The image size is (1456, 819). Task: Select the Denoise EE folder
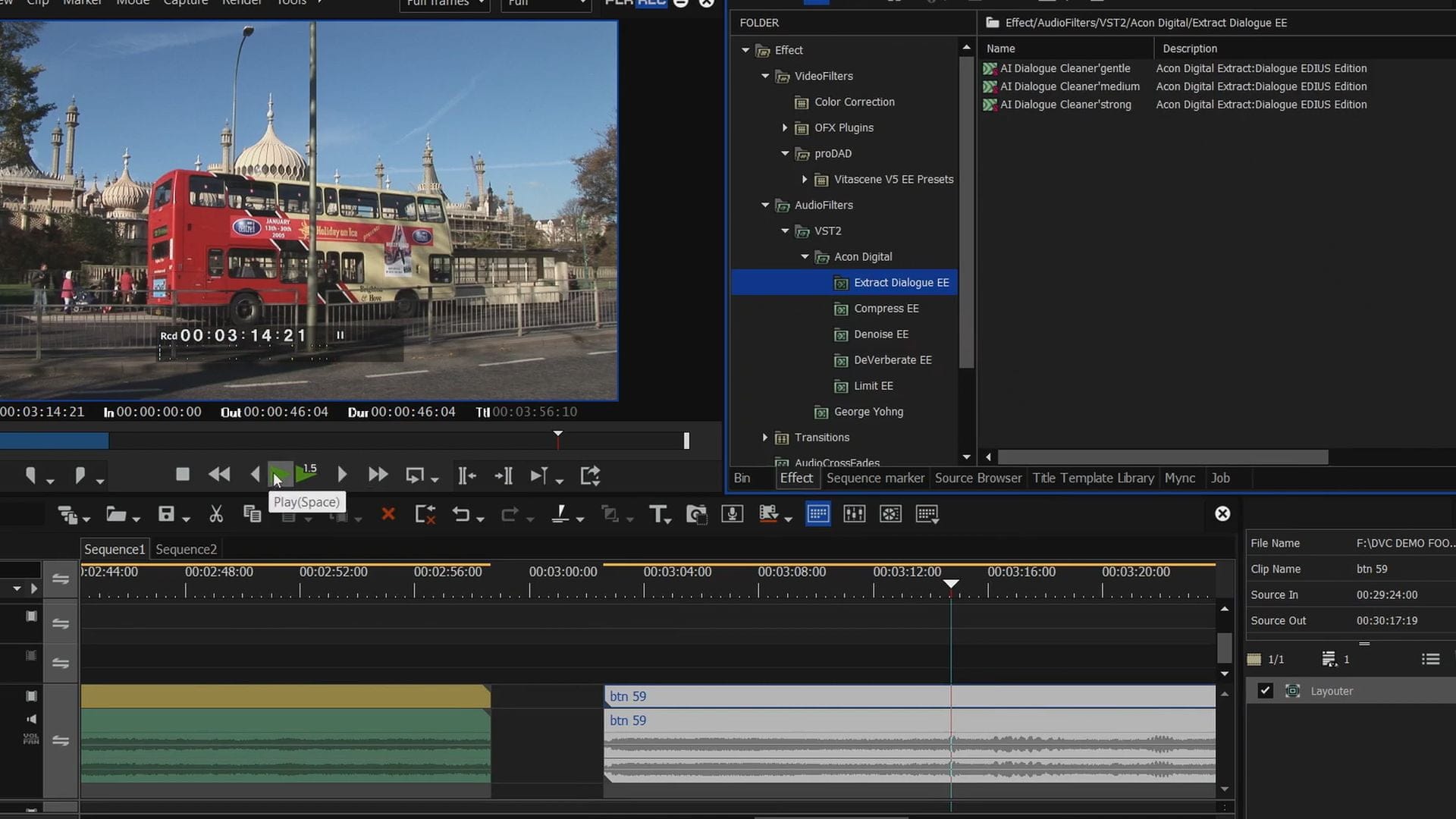pos(880,334)
